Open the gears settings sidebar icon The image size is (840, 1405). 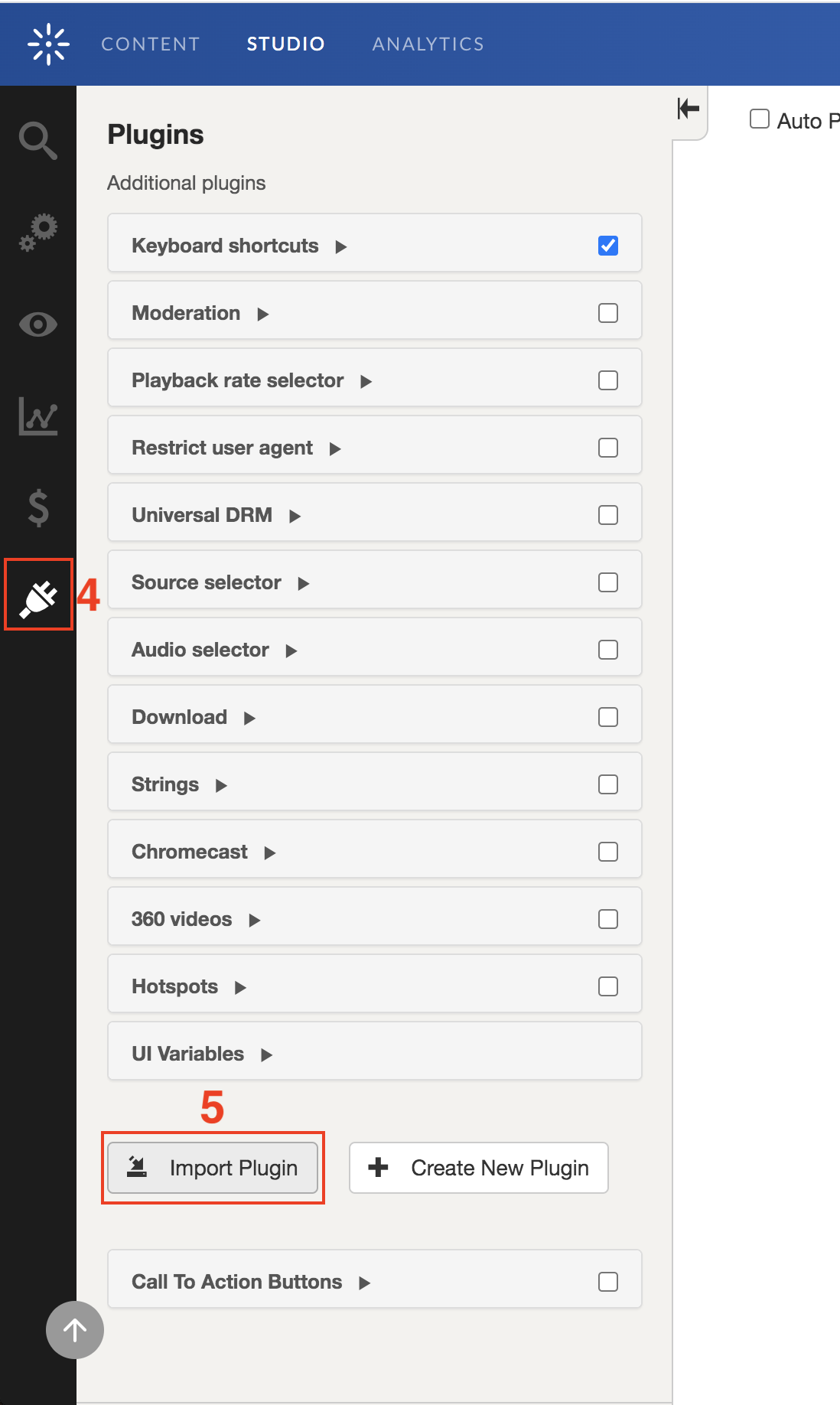coord(38,232)
